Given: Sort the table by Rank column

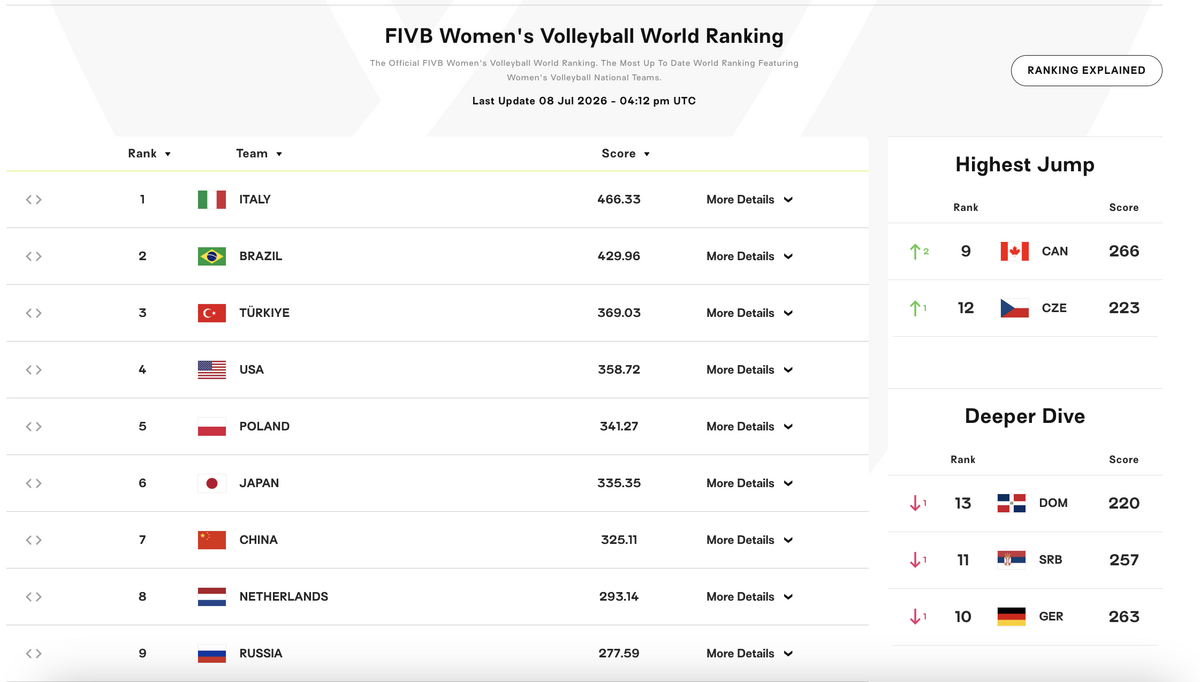Looking at the screenshot, I should tap(150, 153).
